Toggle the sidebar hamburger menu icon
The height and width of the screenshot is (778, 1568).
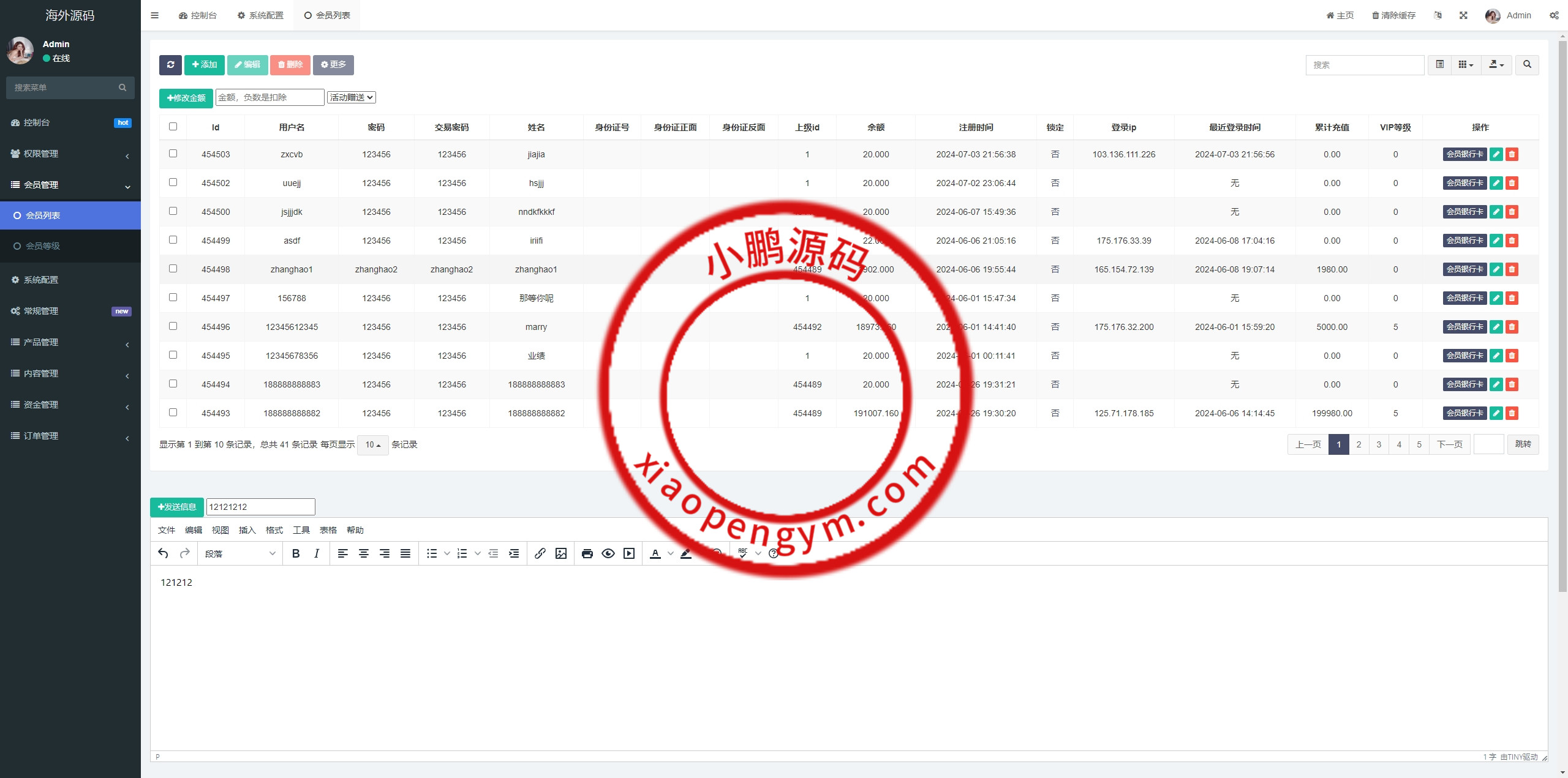(x=154, y=15)
